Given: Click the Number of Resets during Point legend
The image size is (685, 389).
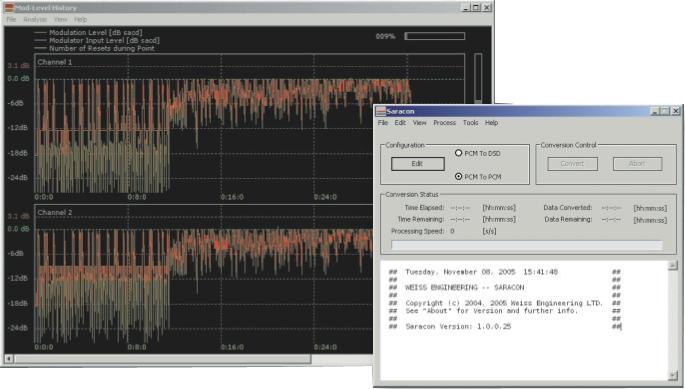Looking at the screenshot, I should [101, 49].
